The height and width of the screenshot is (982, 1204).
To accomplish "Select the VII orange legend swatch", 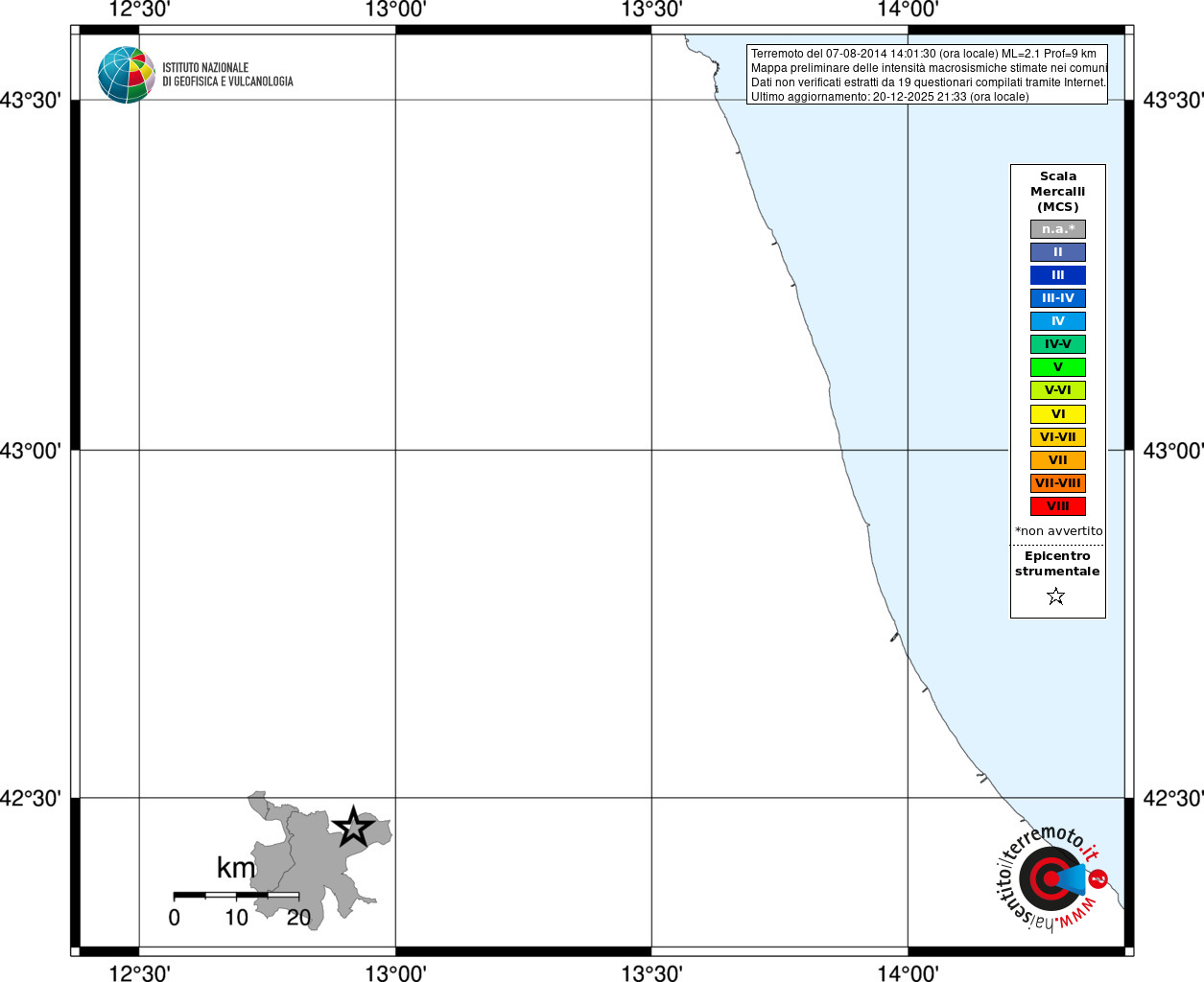I will (x=1058, y=460).
